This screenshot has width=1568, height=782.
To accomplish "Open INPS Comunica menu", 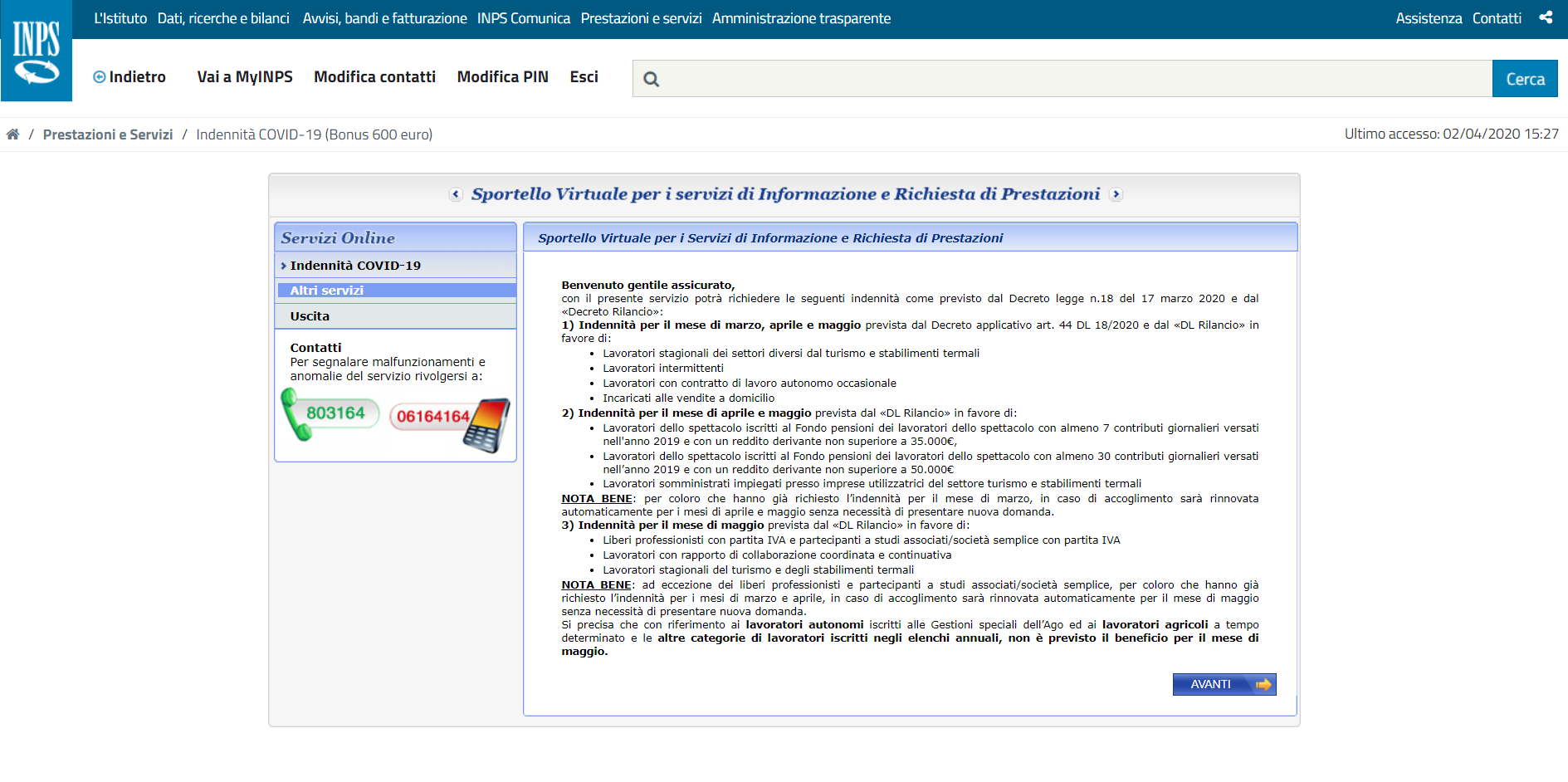I will 524,18.
